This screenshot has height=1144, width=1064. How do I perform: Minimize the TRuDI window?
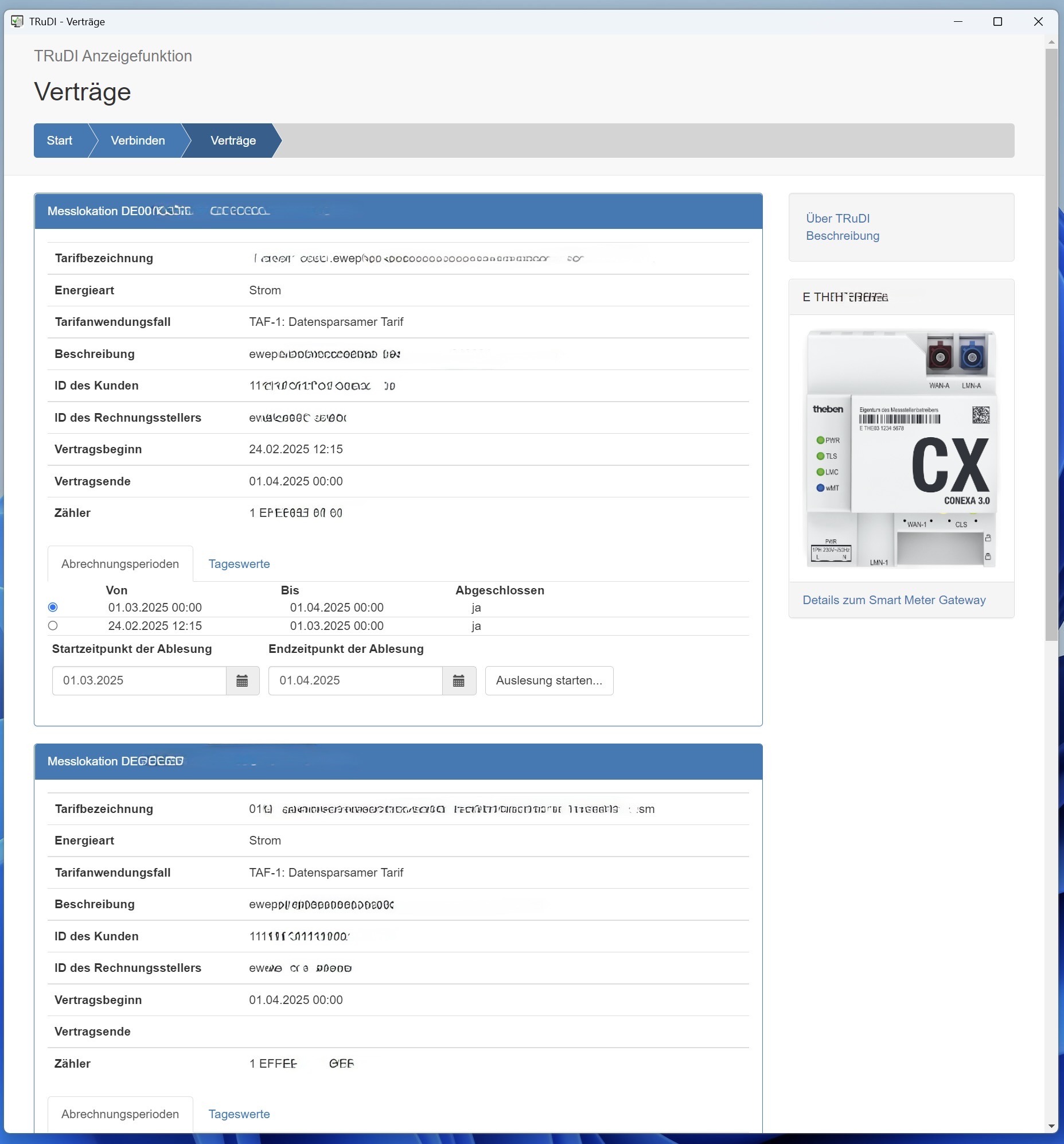click(x=958, y=21)
